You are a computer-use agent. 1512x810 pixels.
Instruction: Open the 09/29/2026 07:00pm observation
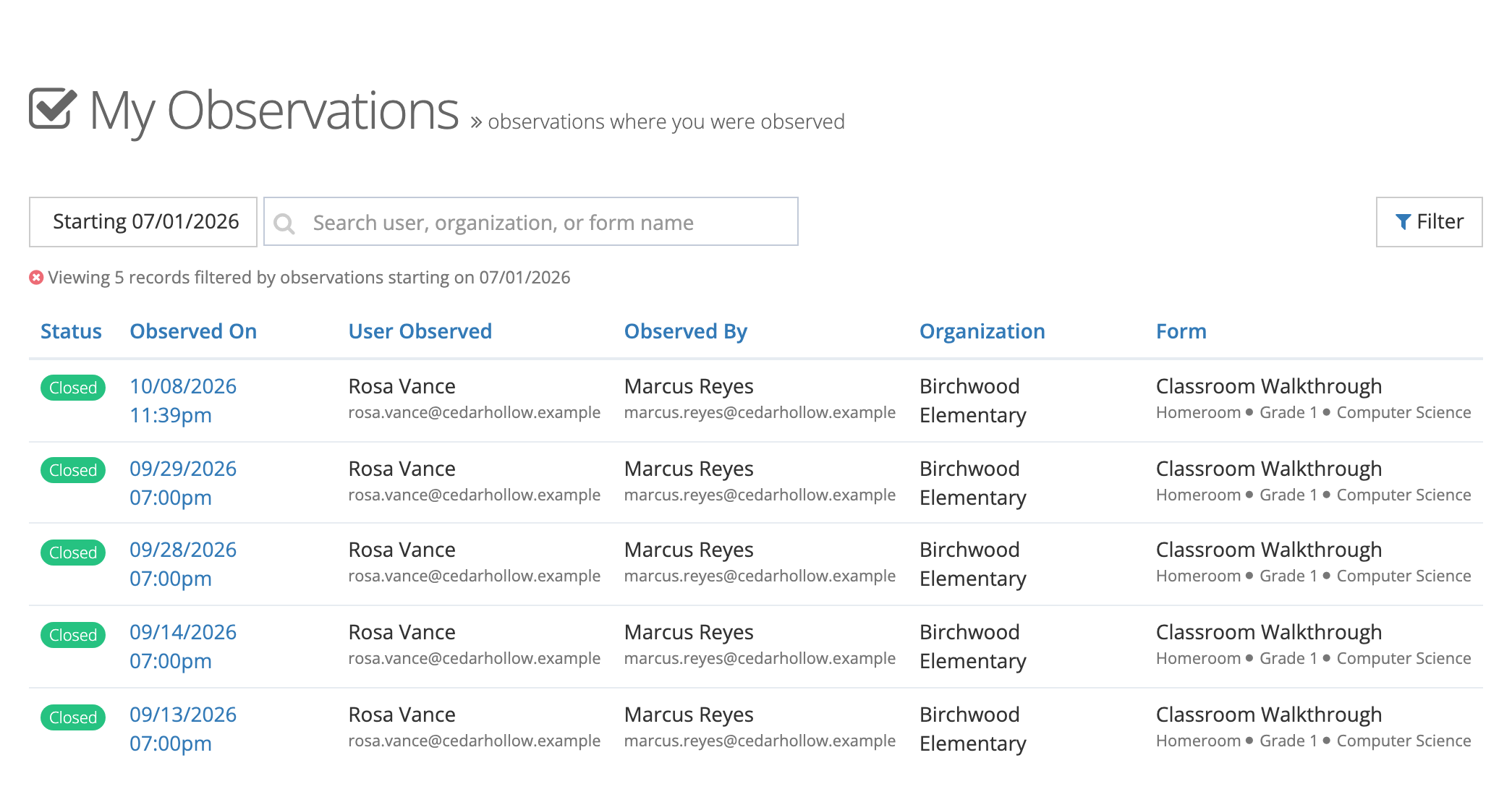[x=183, y=483]
